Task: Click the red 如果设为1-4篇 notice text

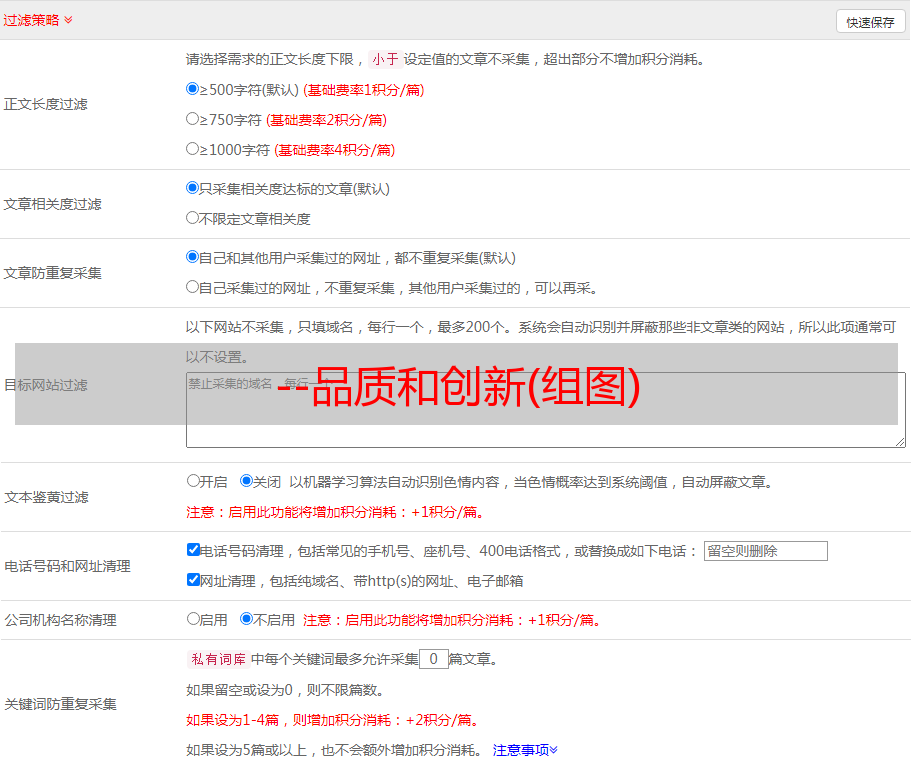Action: tap(334, 720)
